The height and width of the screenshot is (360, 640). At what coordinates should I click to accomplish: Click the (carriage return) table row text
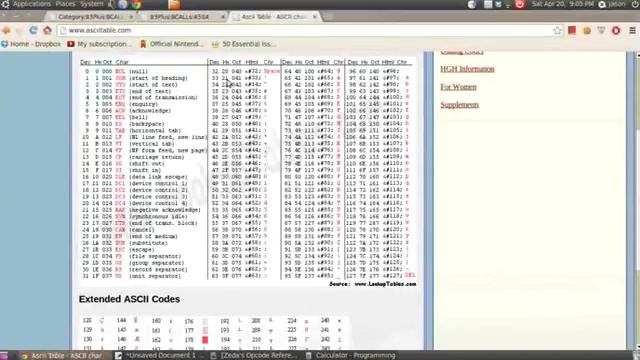(x=156, y=157)
